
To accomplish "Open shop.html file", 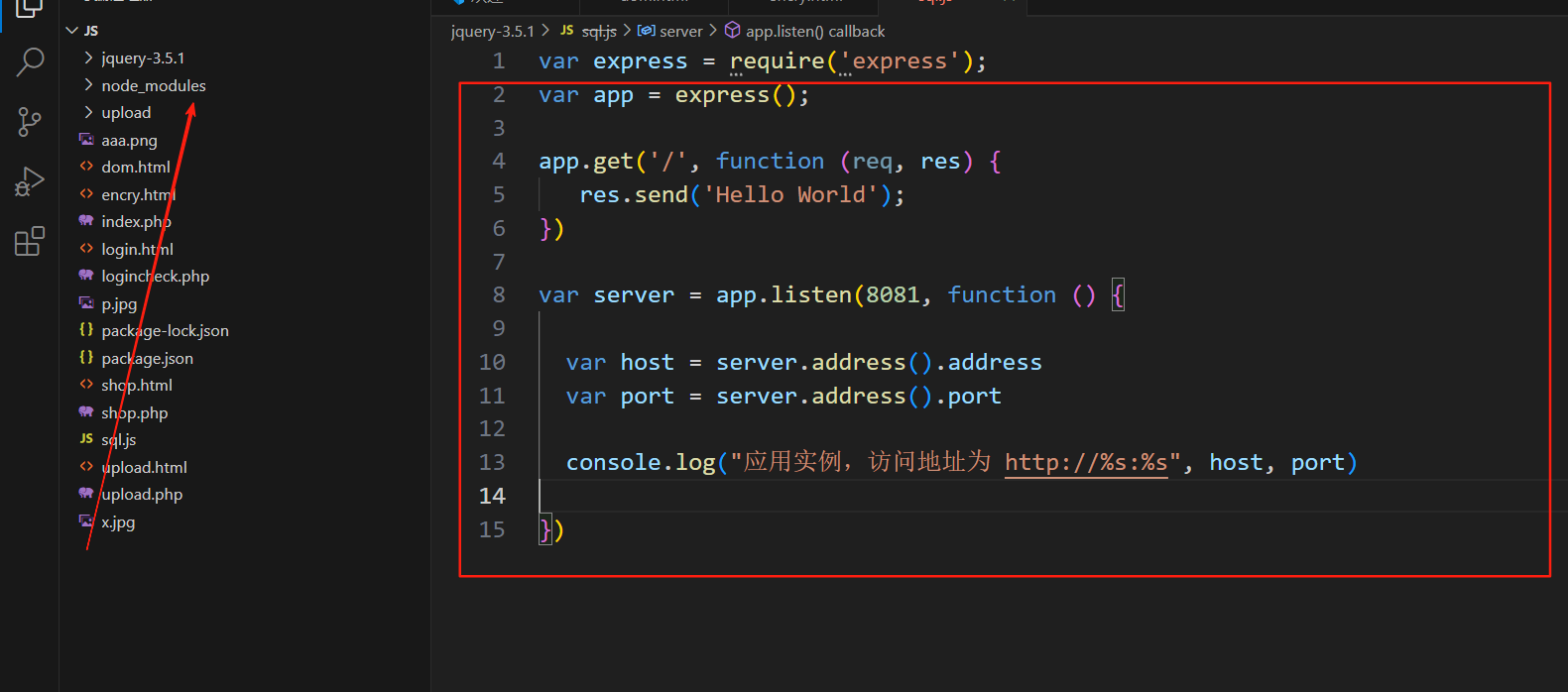I will [137, 386].
